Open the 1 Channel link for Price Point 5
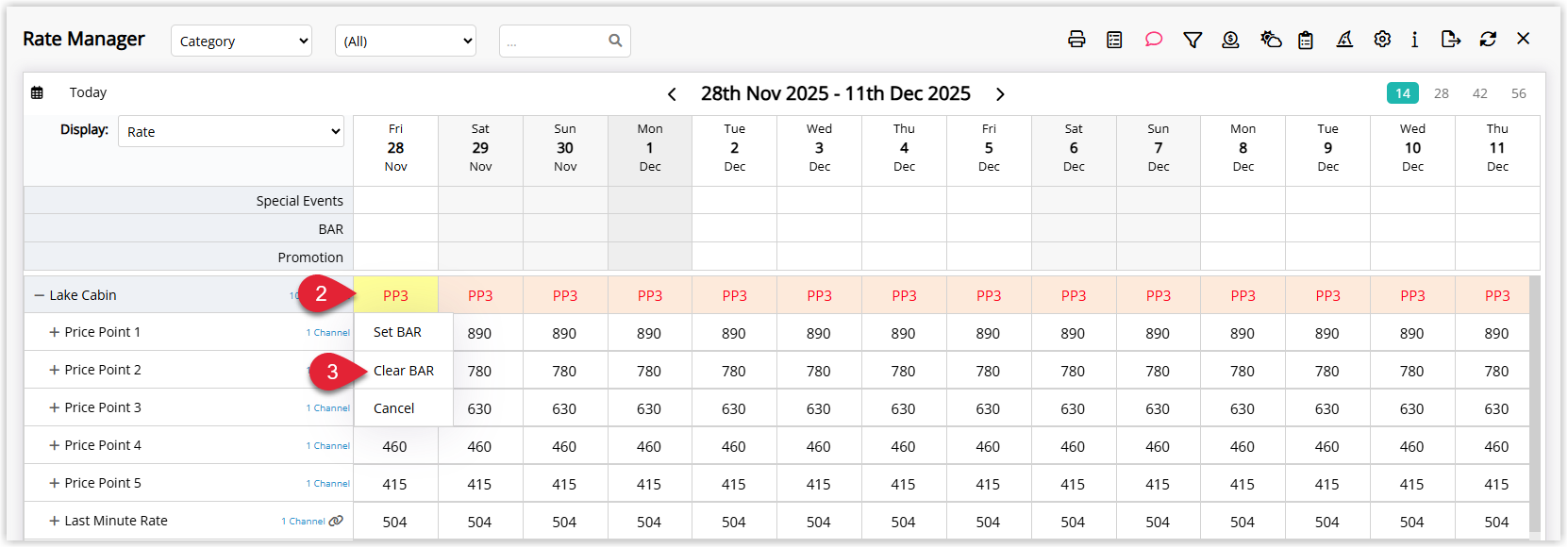This screenshot has height=548, width=1568. pyautogui.click(x=327, y=484)
